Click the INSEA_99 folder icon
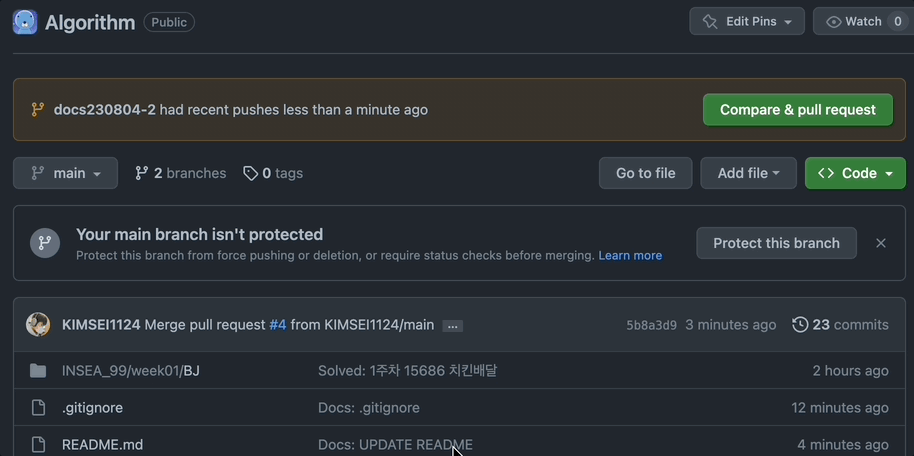 click(x=38, y=371)
